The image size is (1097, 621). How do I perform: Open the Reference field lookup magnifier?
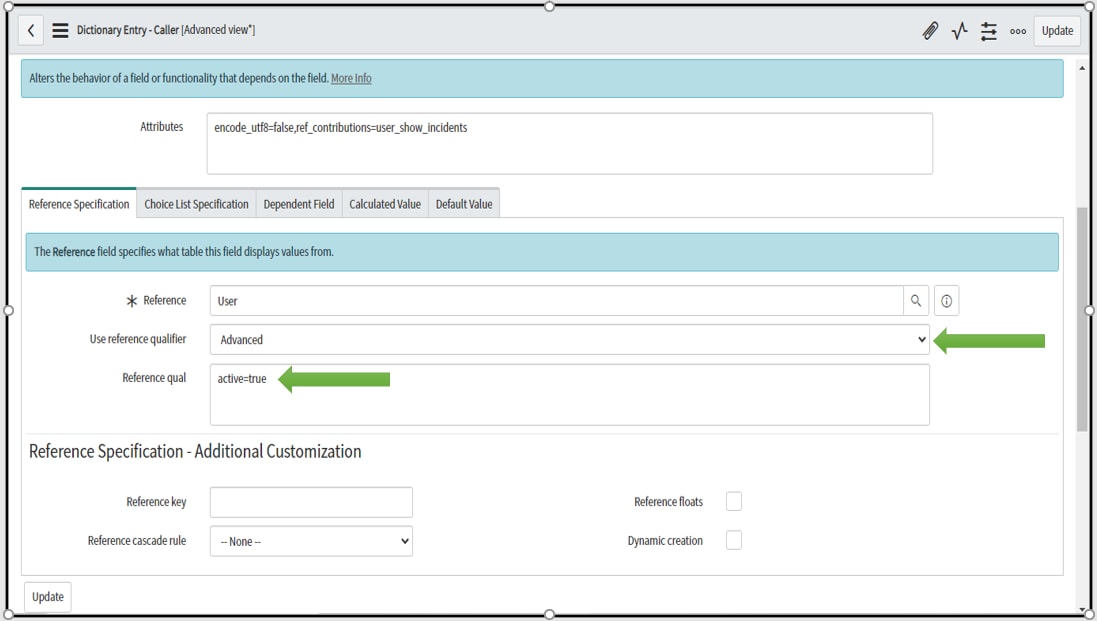click(x=916, y=300)
